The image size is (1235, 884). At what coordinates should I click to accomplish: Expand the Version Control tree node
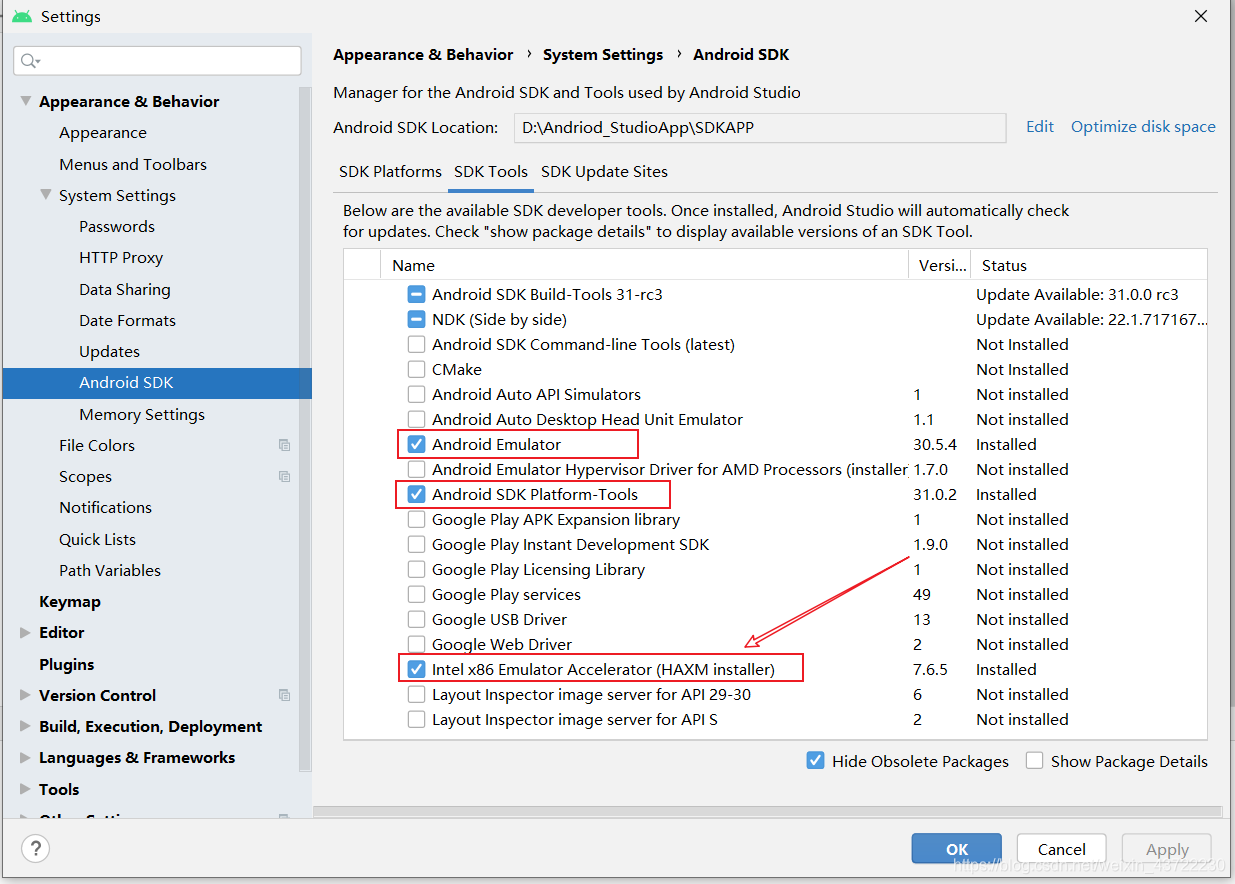coord(25,695)
